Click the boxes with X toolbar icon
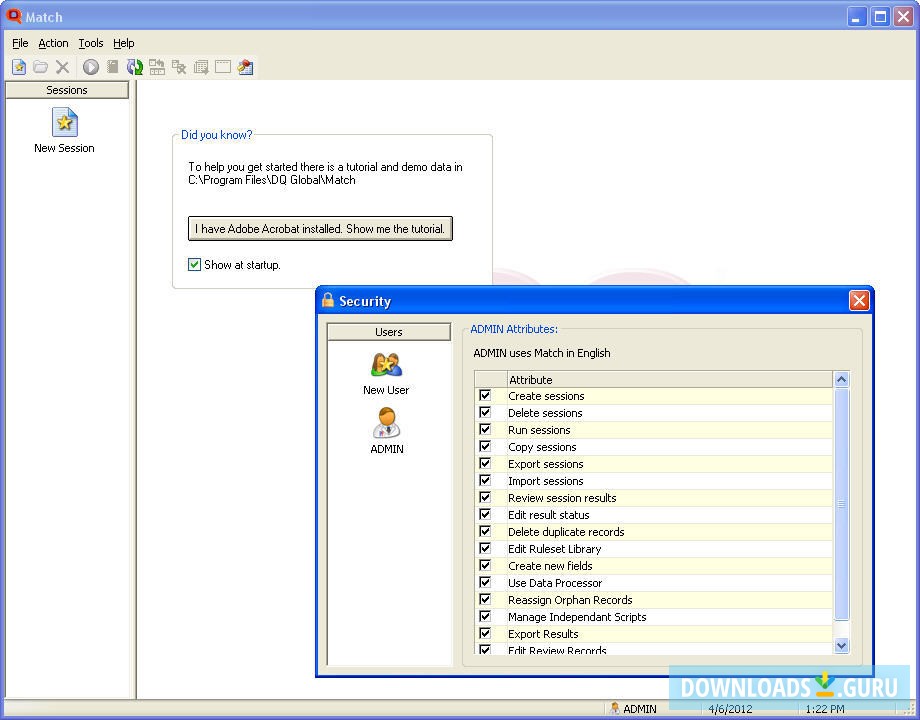This screenshot has height=720, width=920. tap(179, 67)
